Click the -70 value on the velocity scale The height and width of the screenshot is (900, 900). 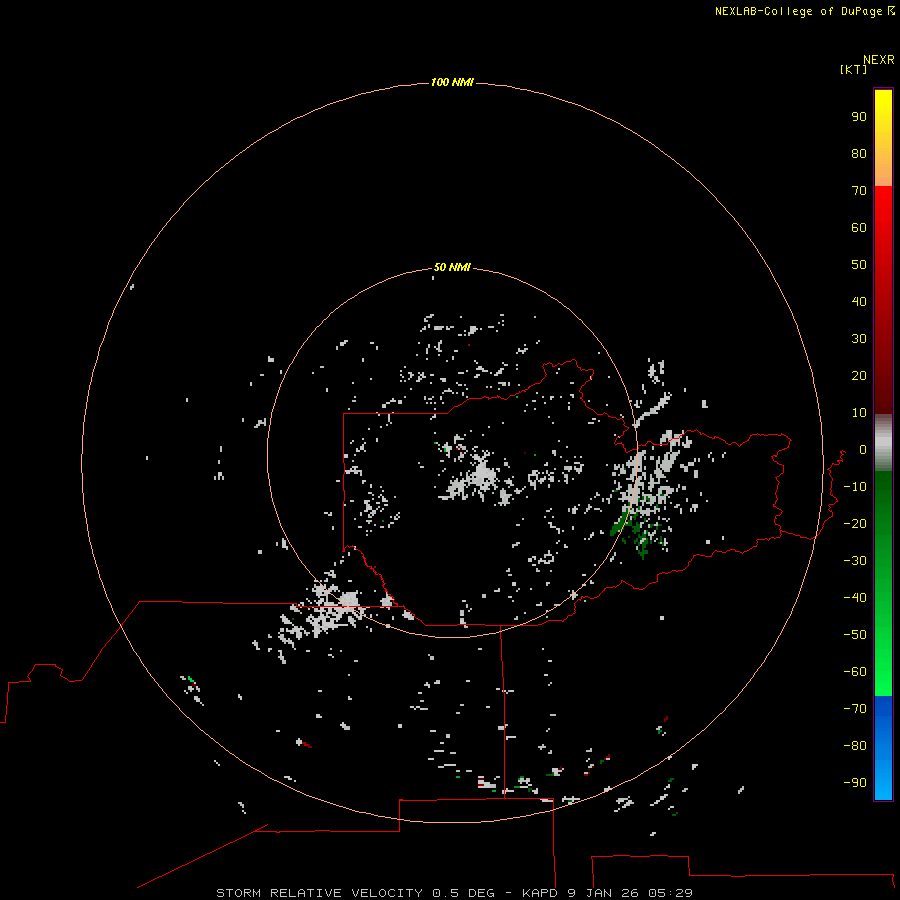point(855,708)
